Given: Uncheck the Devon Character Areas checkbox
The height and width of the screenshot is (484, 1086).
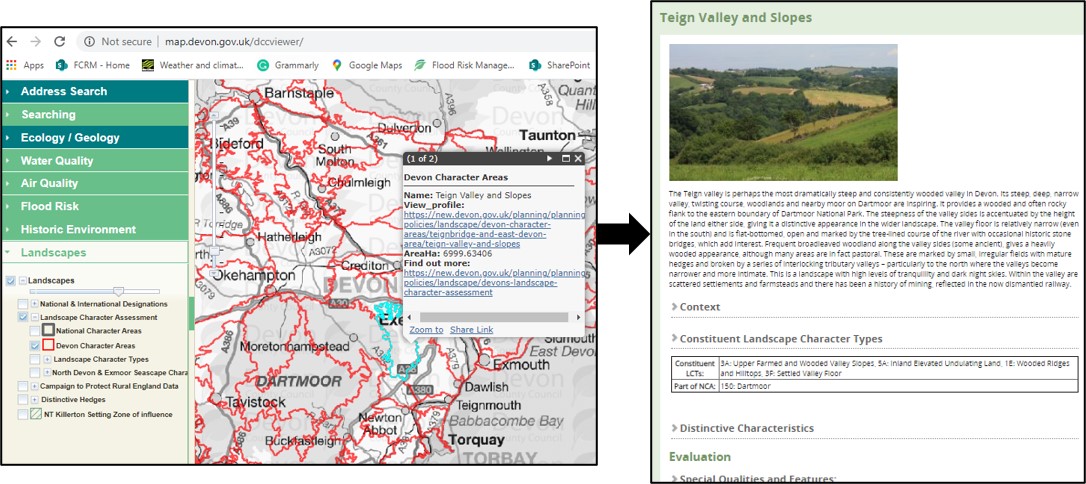Looking at the screenshot, I should tap(35, 345).
